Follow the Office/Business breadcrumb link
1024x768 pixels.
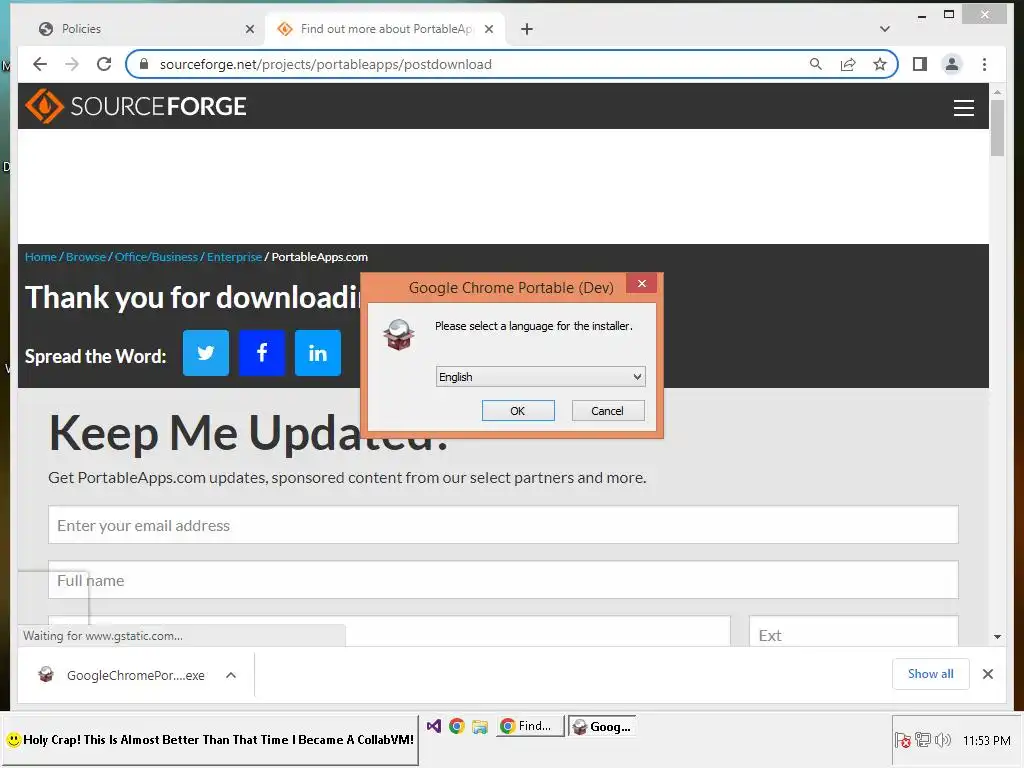tap(156, 257)
